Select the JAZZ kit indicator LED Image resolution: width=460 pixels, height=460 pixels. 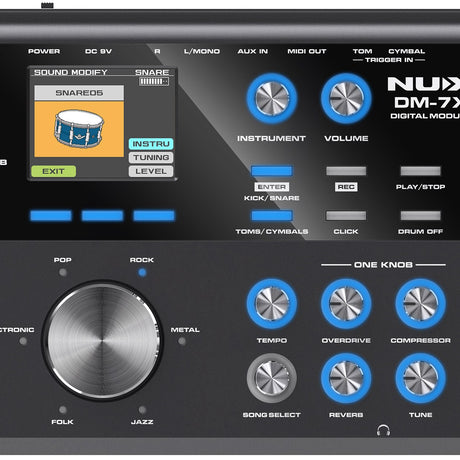[x=142, y=409]
